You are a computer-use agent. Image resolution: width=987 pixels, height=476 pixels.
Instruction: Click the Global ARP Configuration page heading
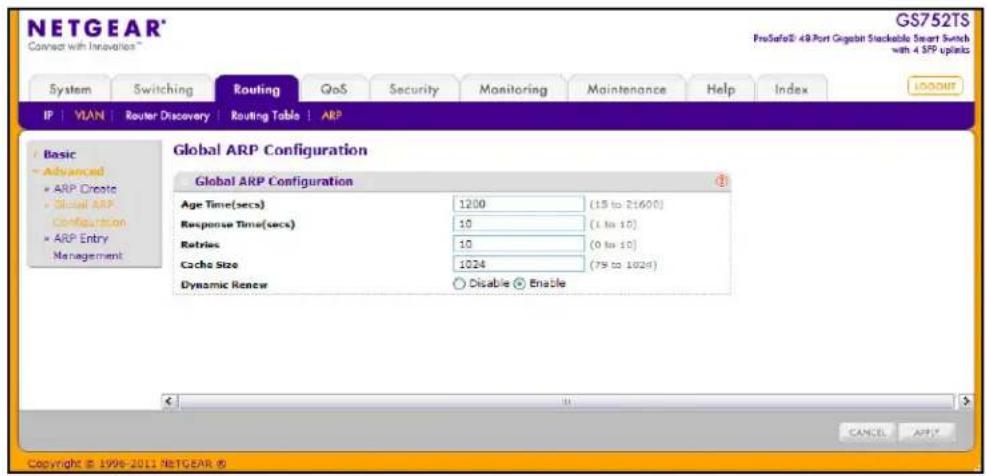click(269, 151)
